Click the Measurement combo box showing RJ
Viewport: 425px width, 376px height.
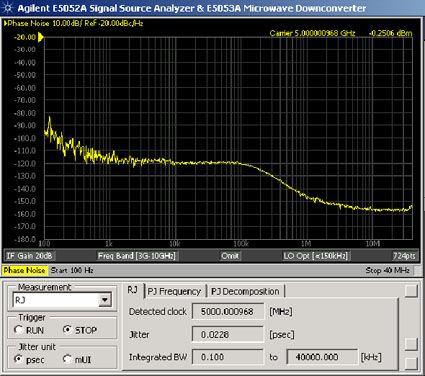[x=62, y=300]
